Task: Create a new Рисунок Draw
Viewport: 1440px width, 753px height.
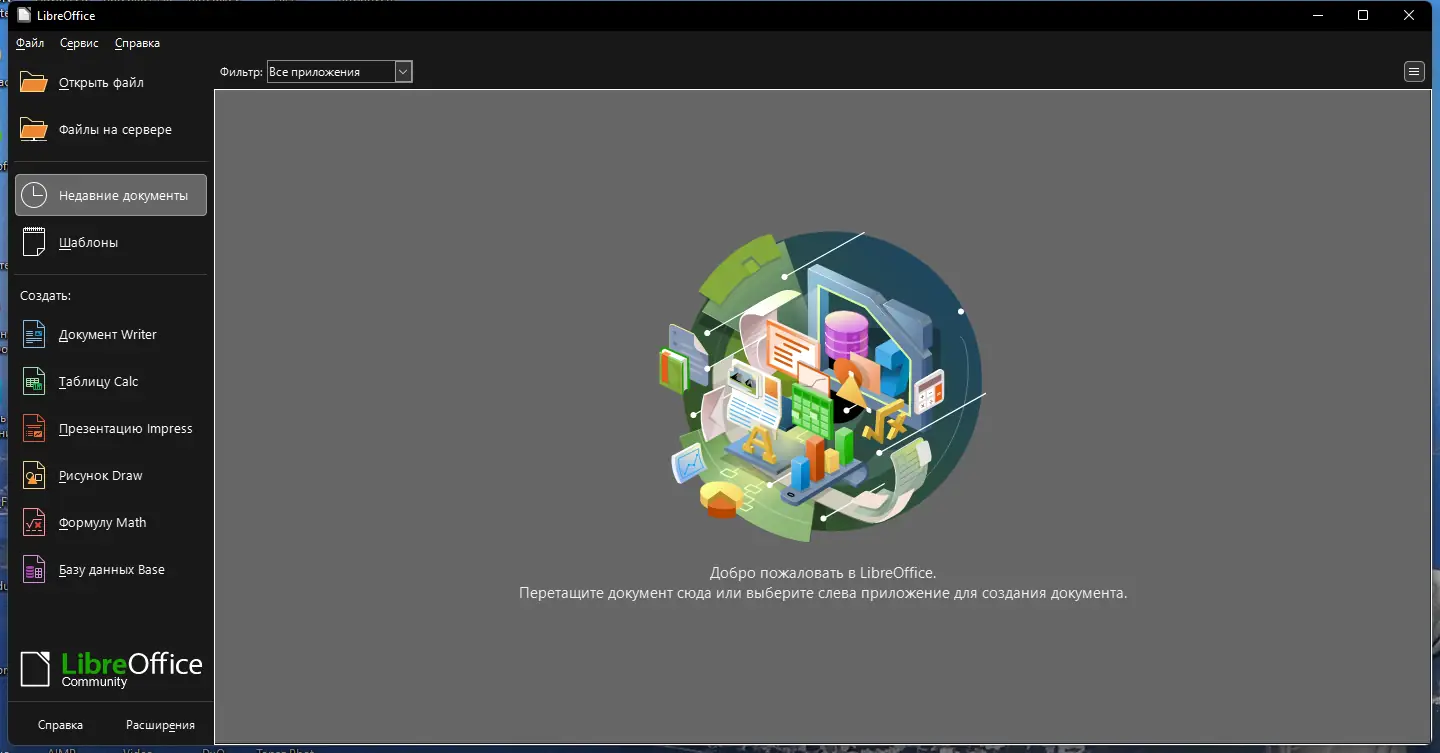Action: [x=111, y=475]
